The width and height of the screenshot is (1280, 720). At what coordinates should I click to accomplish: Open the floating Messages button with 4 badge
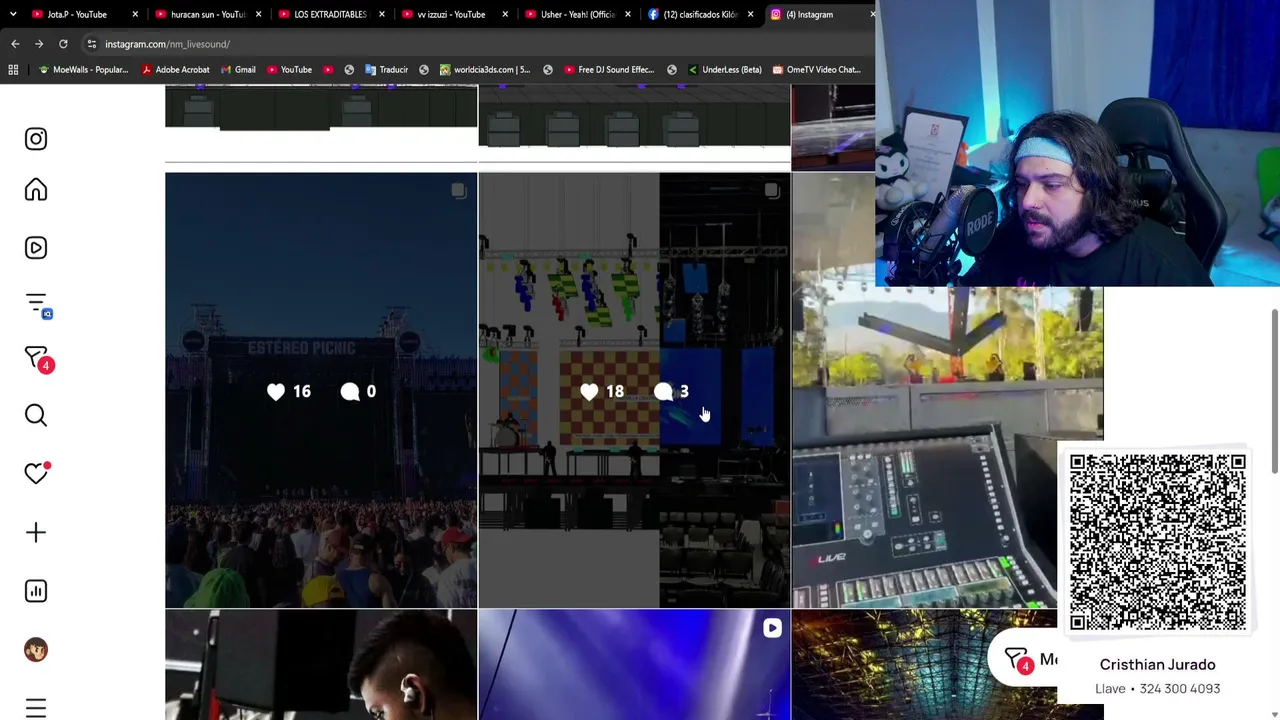(1022, 660)
